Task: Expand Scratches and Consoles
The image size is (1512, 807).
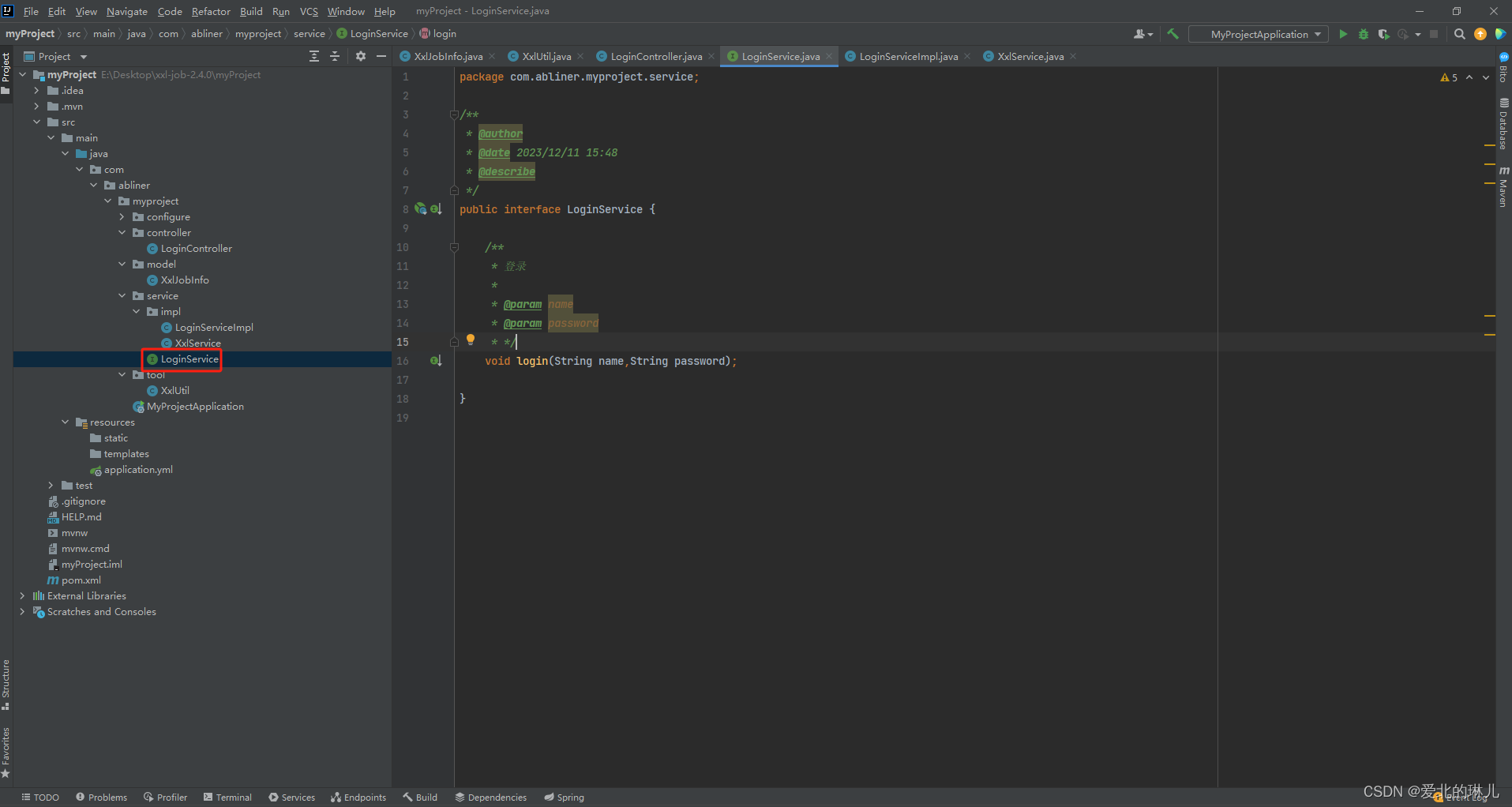Action: click(22, 612)
